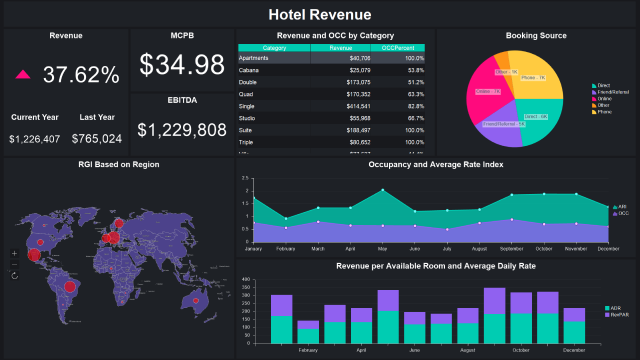Toggle RevPAR series in legend
This screenshot has width=640, height=360.
tap(617, 315)
